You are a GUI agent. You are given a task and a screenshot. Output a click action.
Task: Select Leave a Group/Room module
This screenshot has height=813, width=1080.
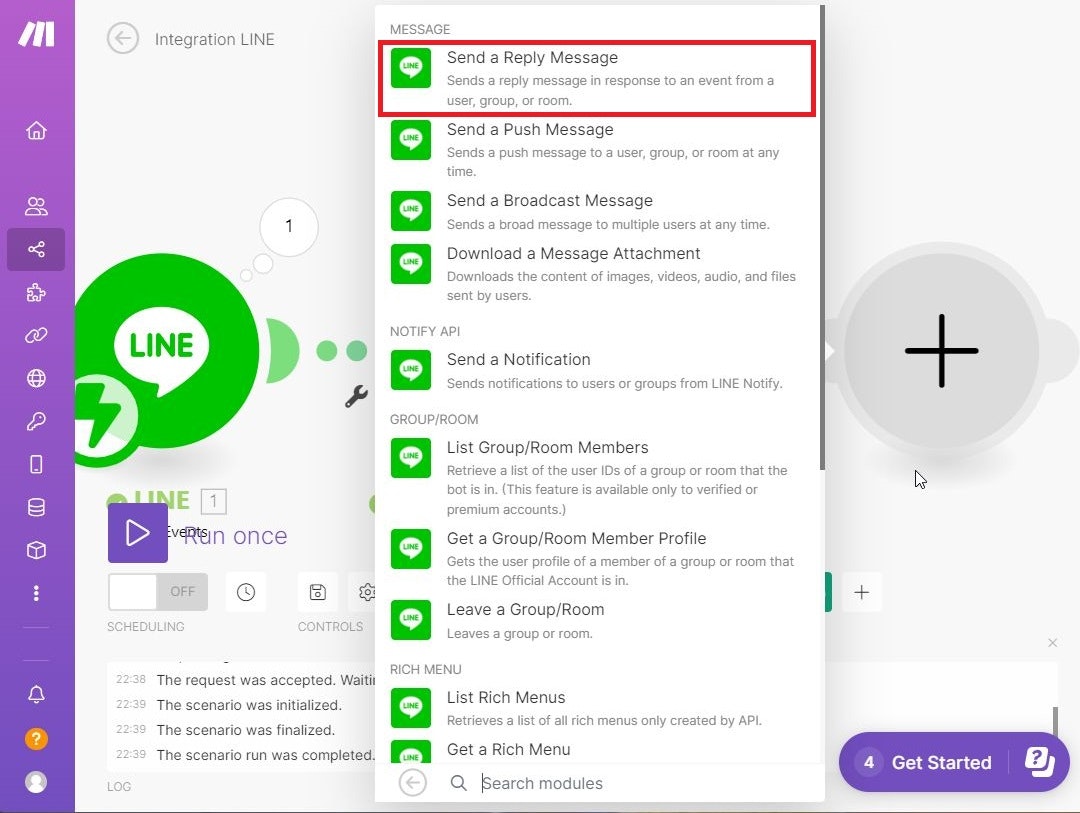pyautogui.click(x=597, y=621)
